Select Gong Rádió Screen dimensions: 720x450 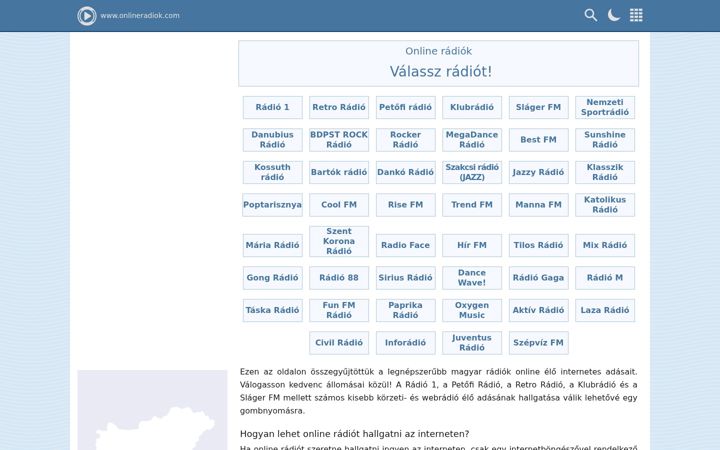[272, 278]
